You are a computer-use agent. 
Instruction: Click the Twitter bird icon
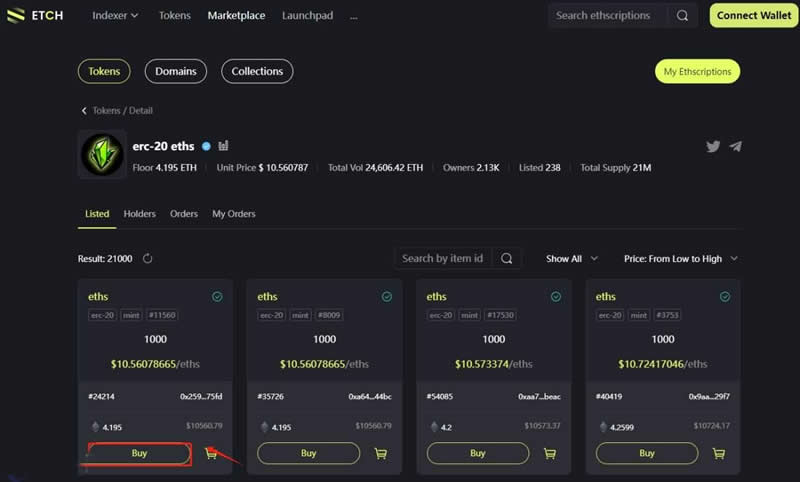coord(713,146)
